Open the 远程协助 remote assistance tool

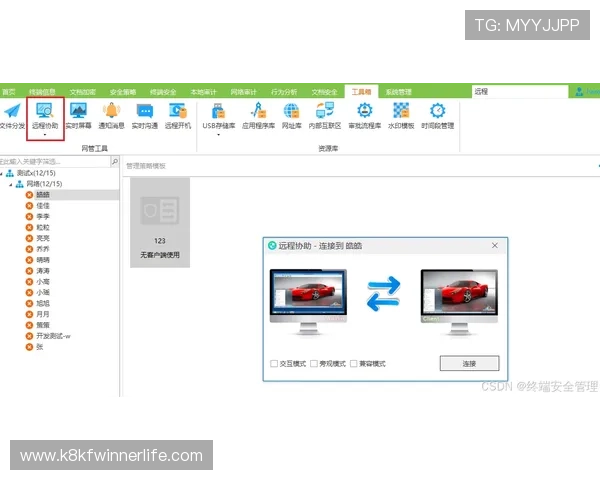45,115
